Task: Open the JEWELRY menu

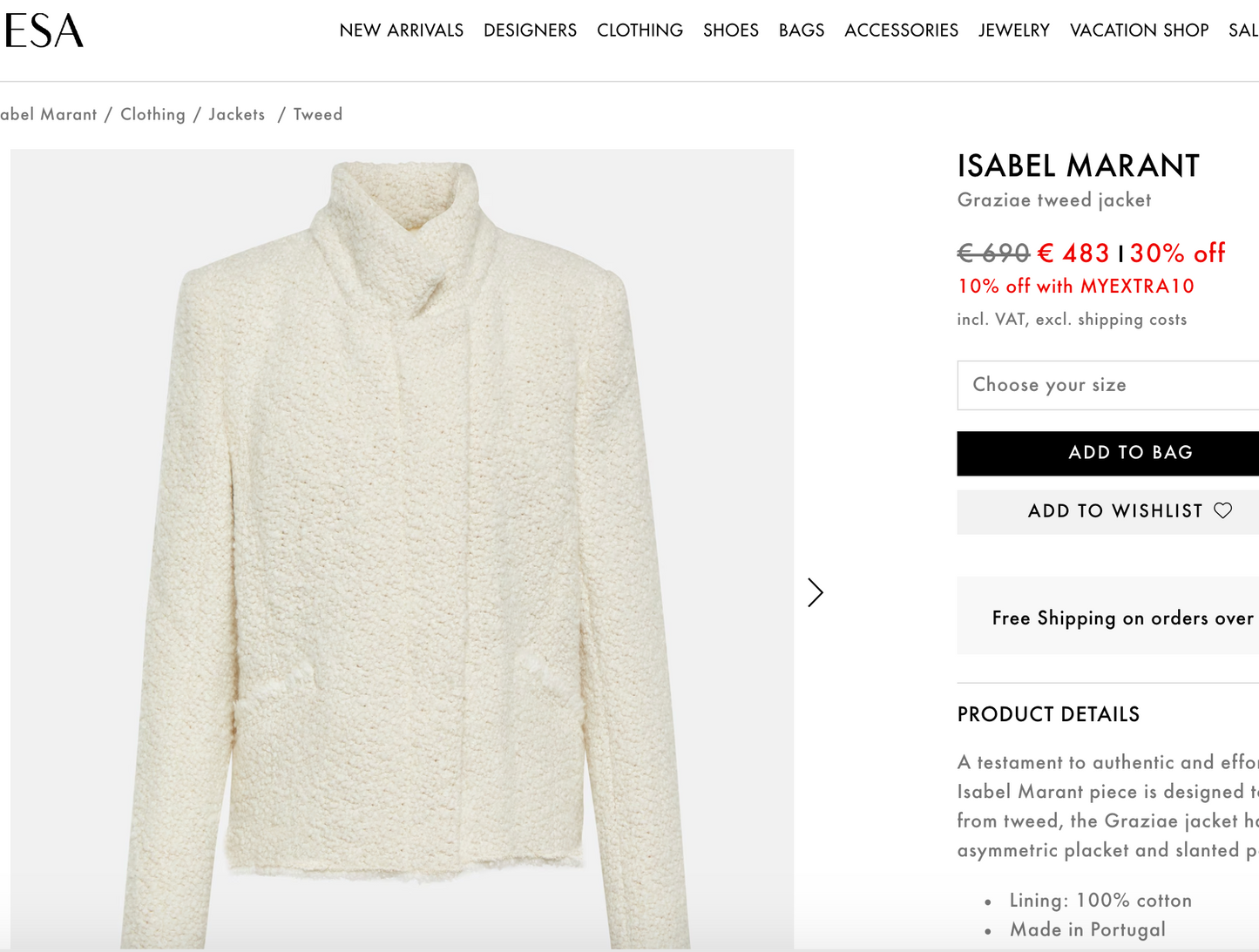Action: (1013, 30)
